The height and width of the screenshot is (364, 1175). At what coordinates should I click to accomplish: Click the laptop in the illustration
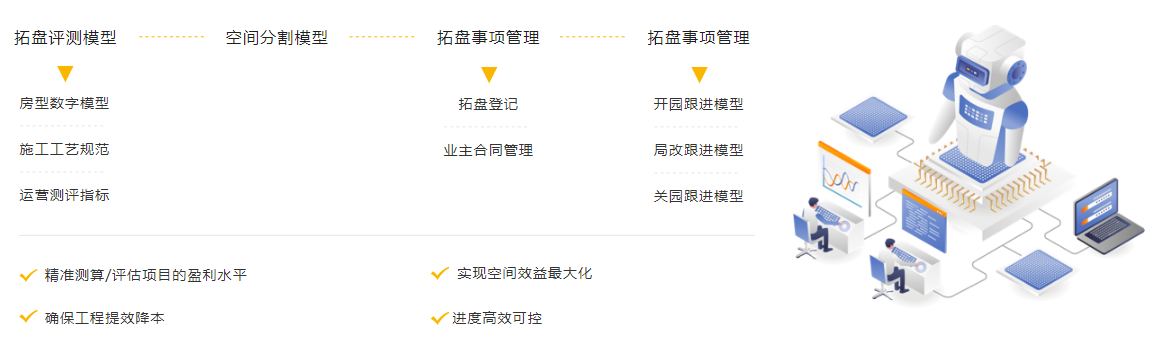point(1108,216)
